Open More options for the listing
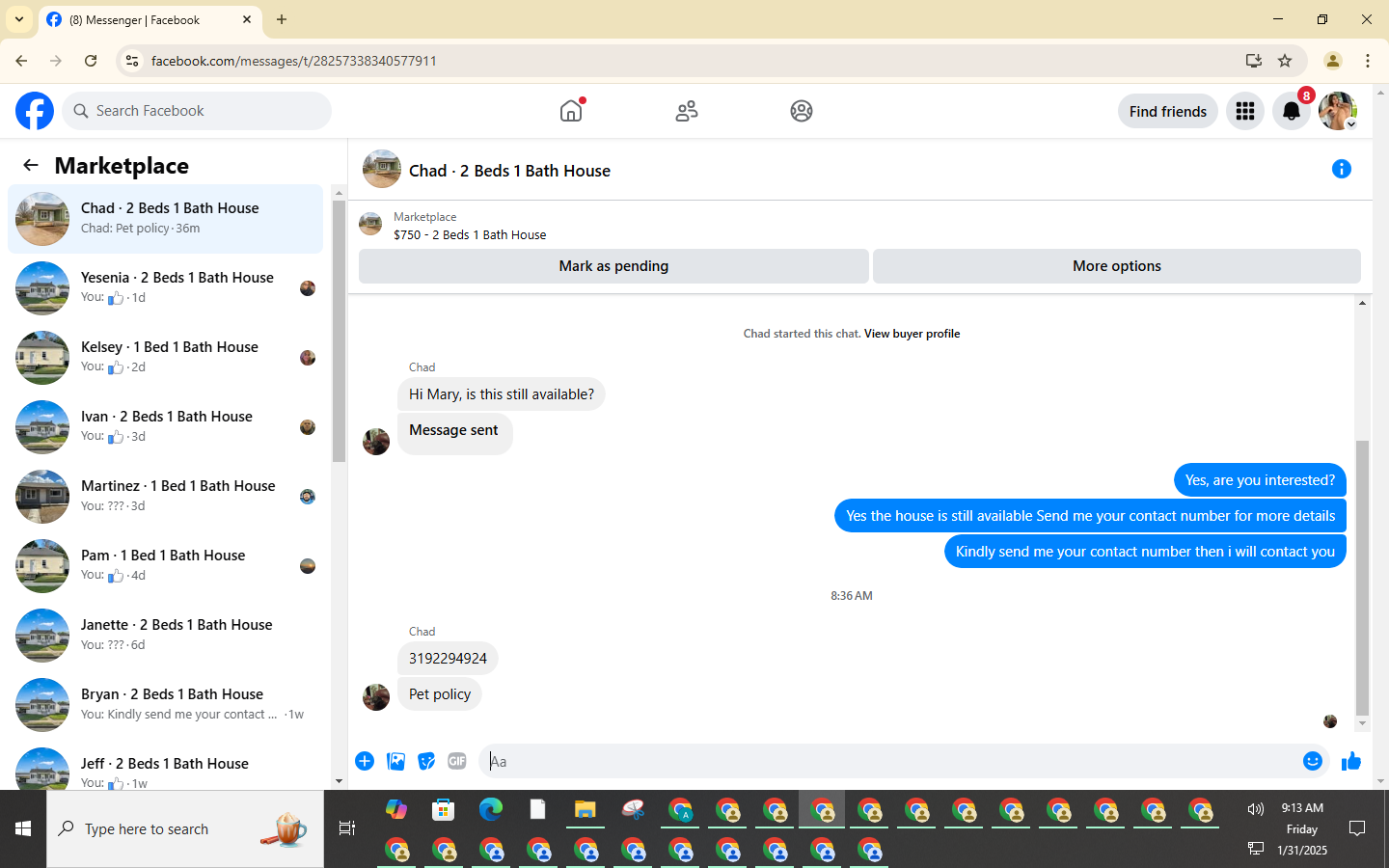The image size is (1389, 868). (x=1117, y=266)
